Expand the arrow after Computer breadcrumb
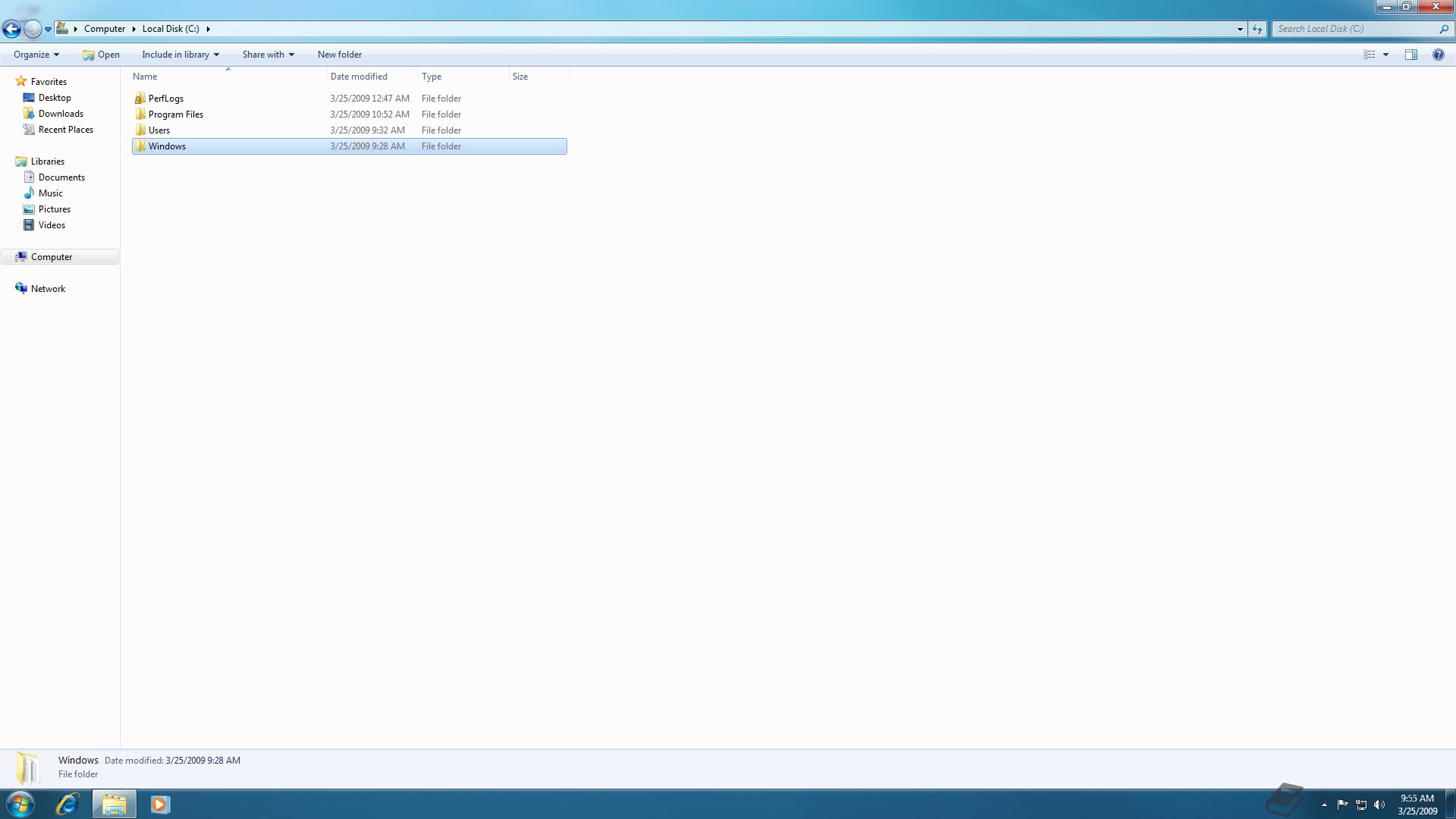This screenshot has width=1456, height=819. pos(133,29)
